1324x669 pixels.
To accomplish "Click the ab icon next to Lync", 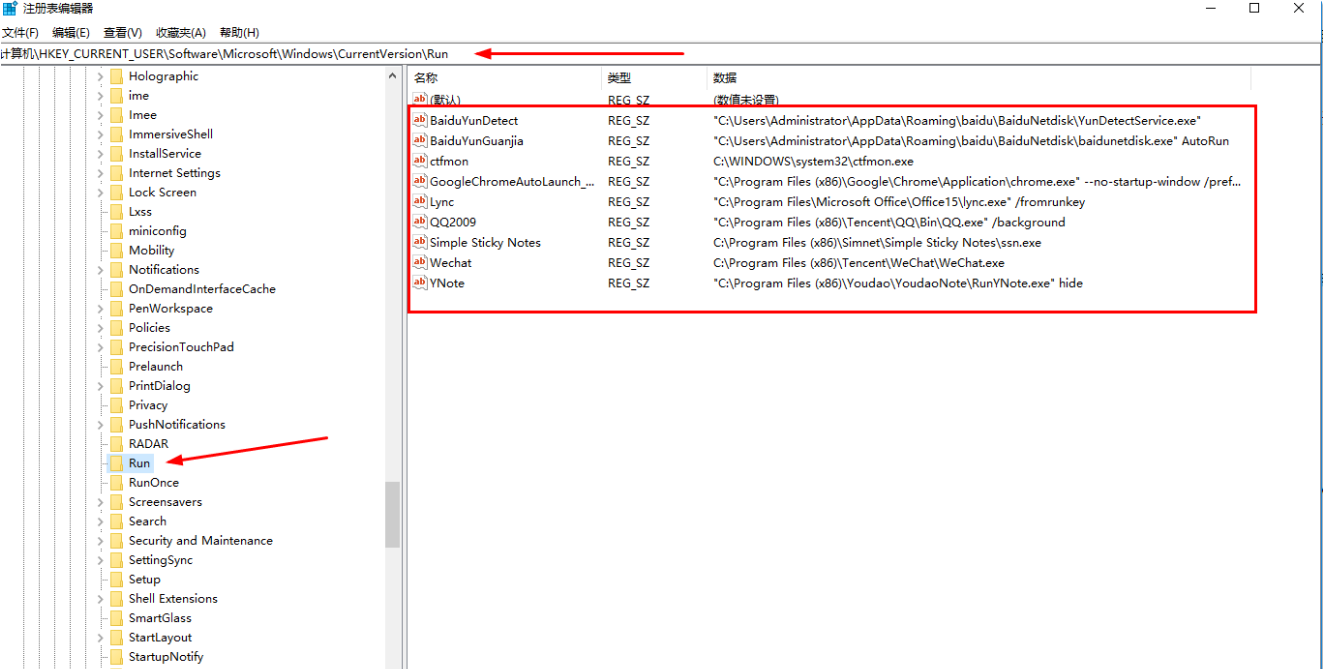I will click(x=420, y=201).
